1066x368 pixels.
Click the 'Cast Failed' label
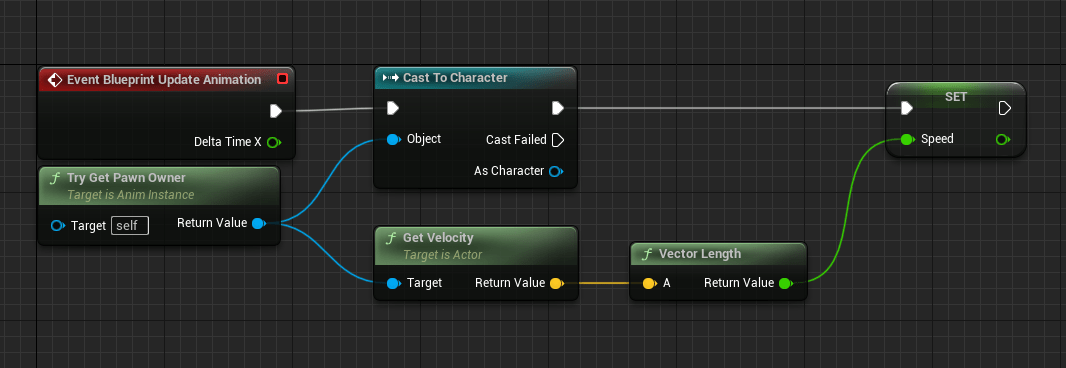(516, 139)
